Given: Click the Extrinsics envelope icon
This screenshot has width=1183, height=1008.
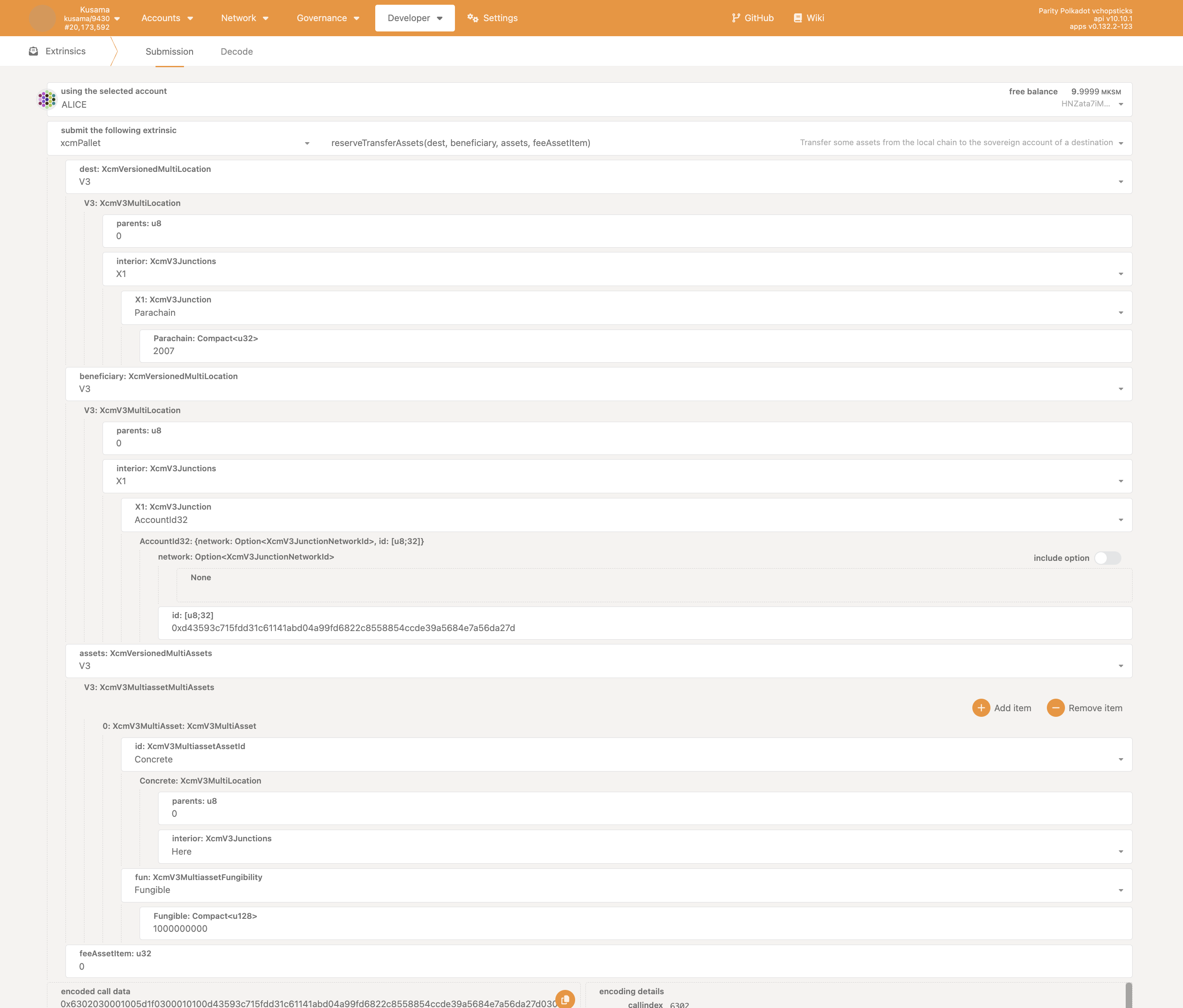Looking at the screenshot, I should pos(34,51).
